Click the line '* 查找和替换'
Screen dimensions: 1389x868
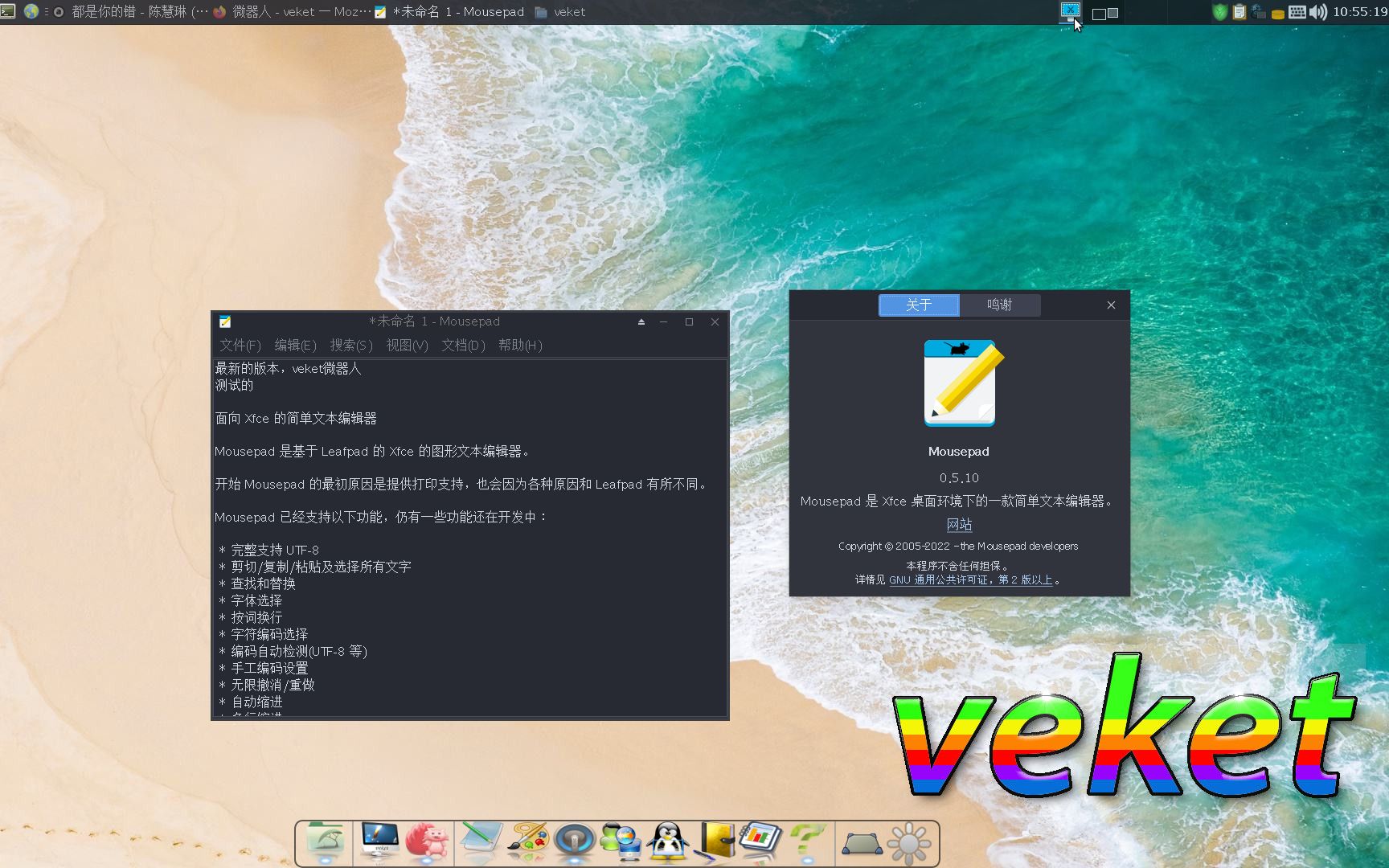(x=257, y=583)
